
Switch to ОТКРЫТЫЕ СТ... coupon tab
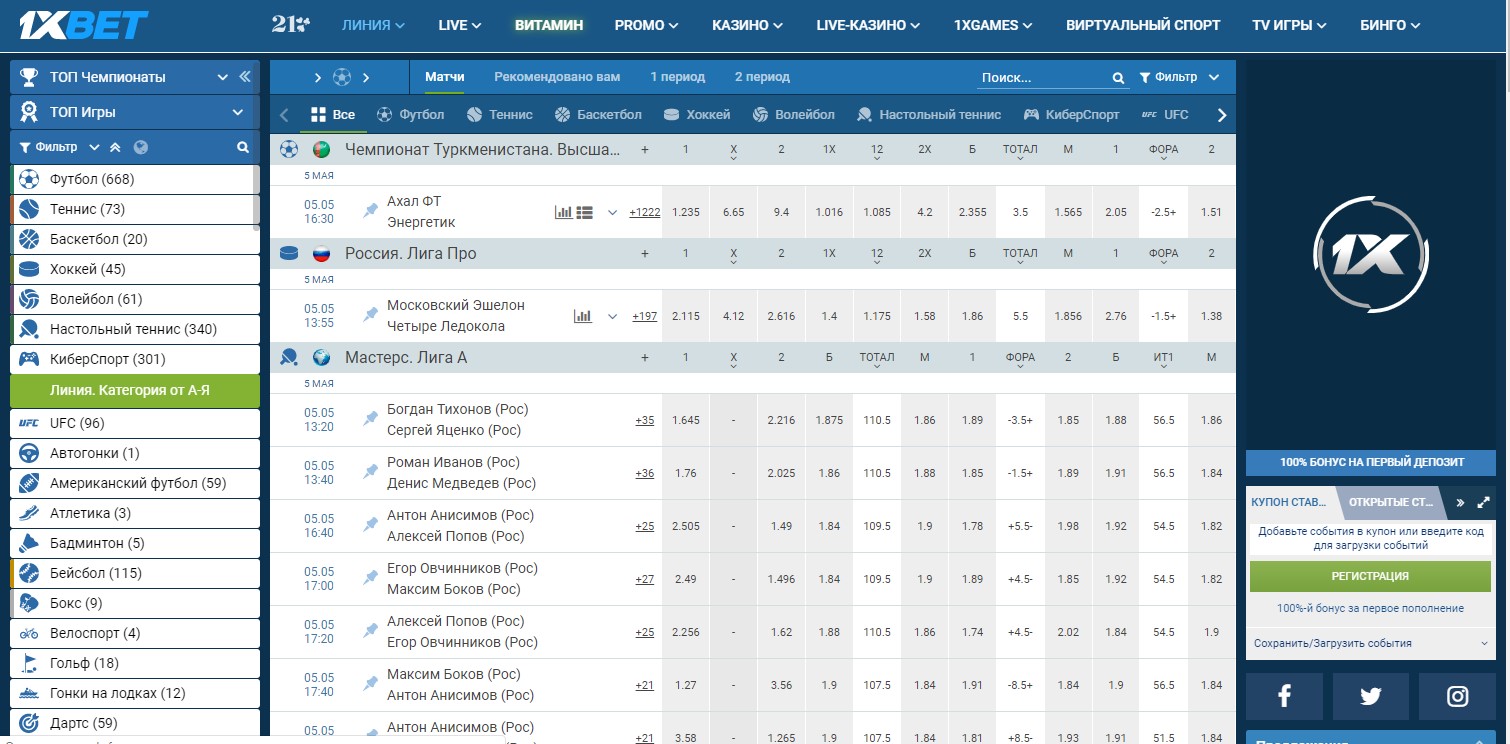(x=1391, y=502)
